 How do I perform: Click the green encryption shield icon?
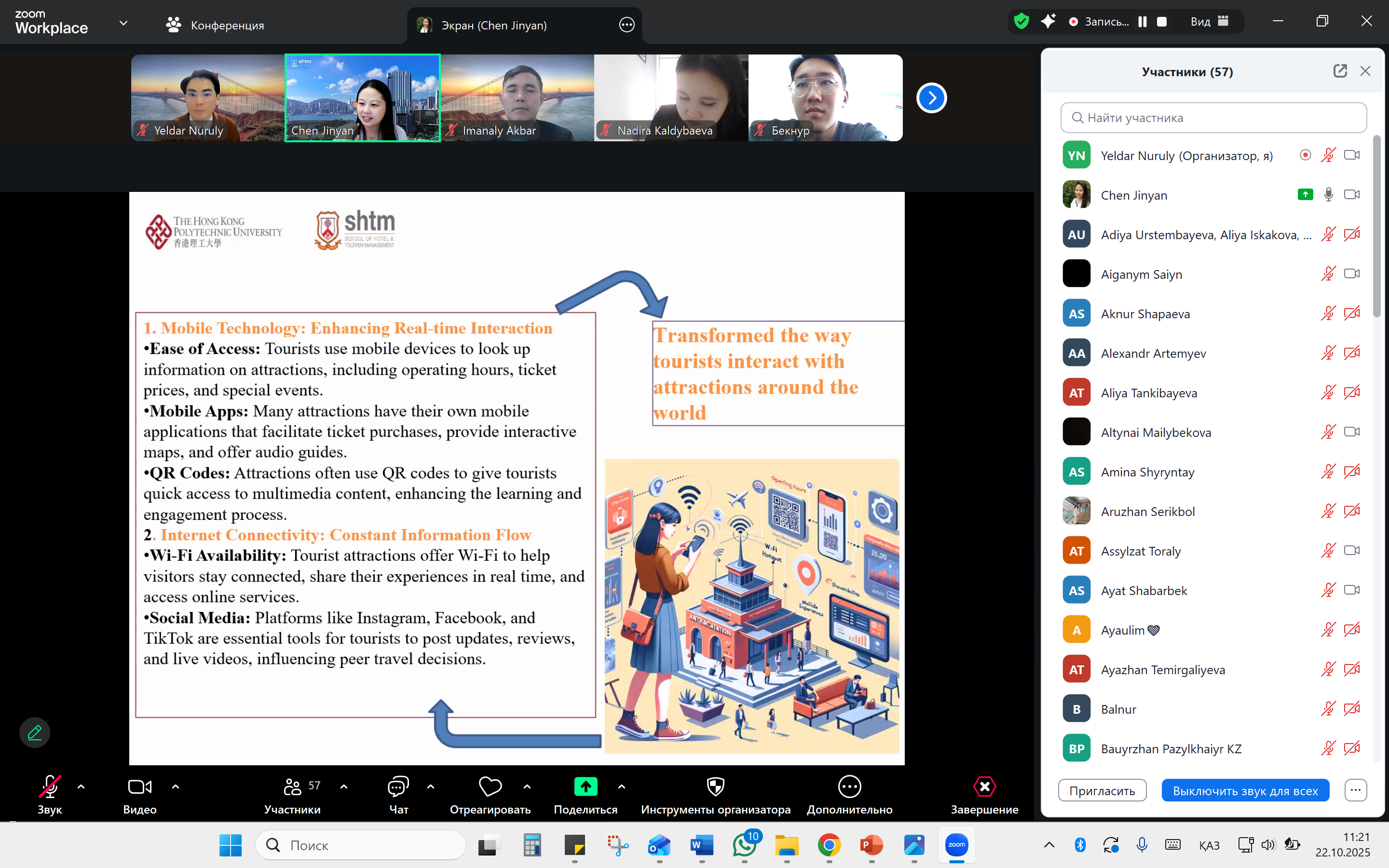(x=1021, y=22)
